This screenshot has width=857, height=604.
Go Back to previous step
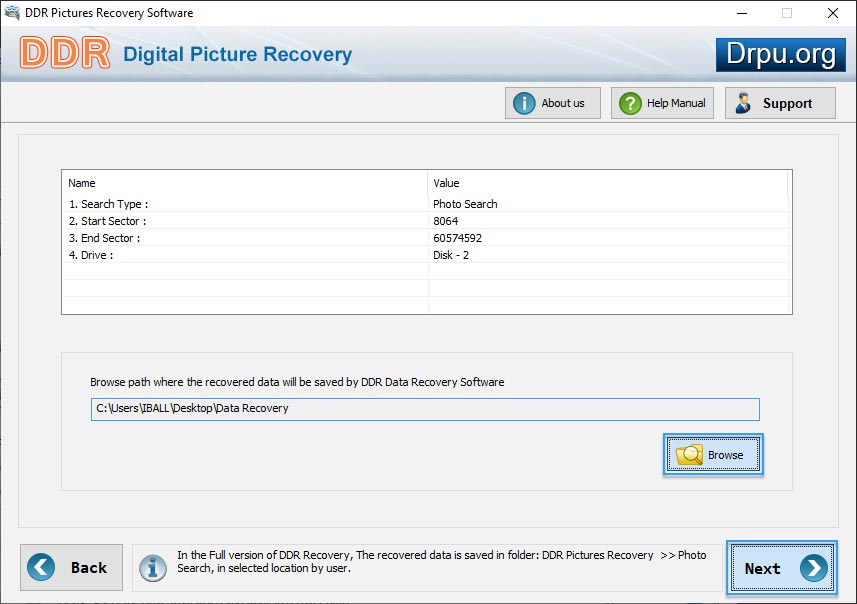pyautogui.click(x=72, y=567)
